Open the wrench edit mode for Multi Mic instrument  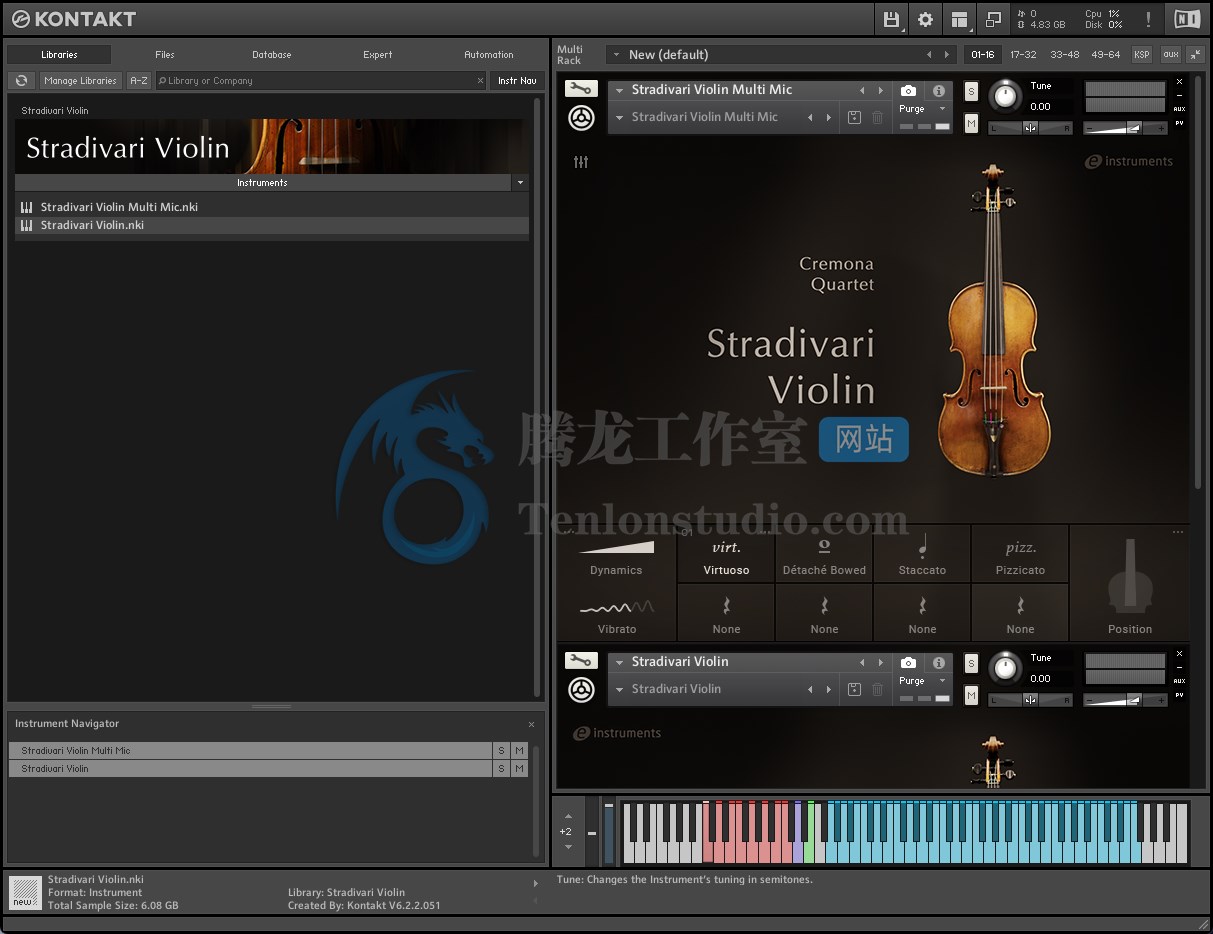click(x=581, y=89)
